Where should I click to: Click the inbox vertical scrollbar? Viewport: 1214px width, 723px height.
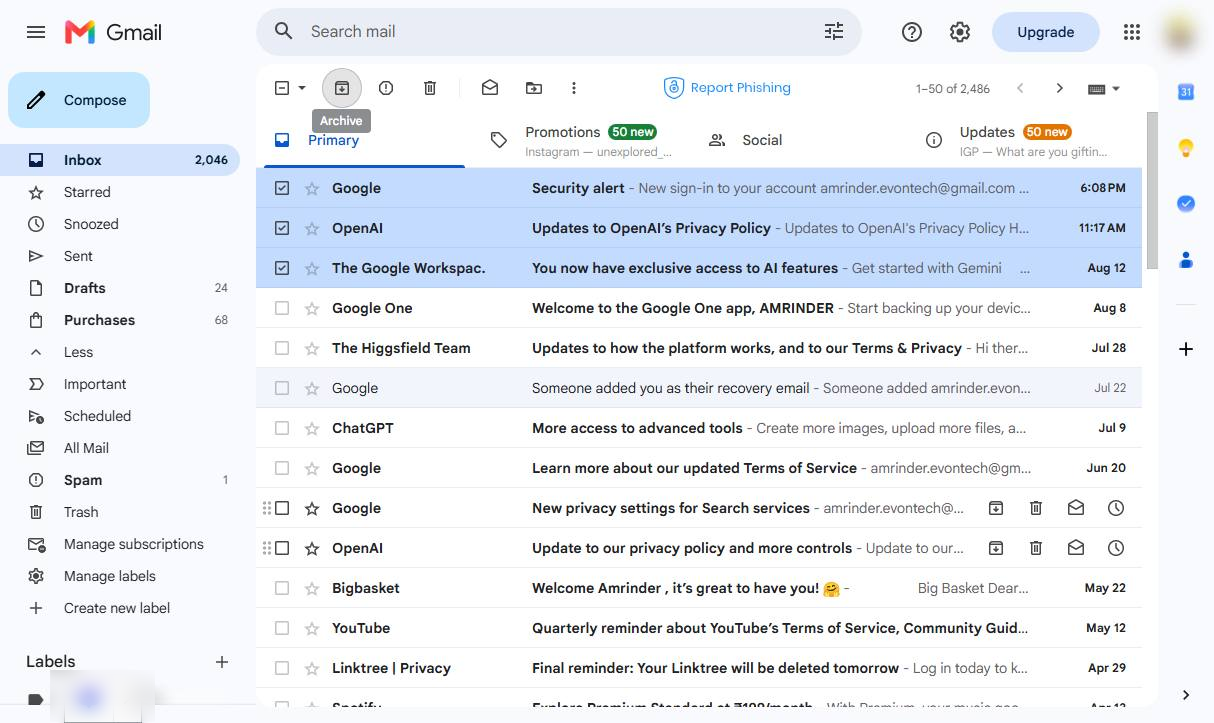(x=1152, y=190)
